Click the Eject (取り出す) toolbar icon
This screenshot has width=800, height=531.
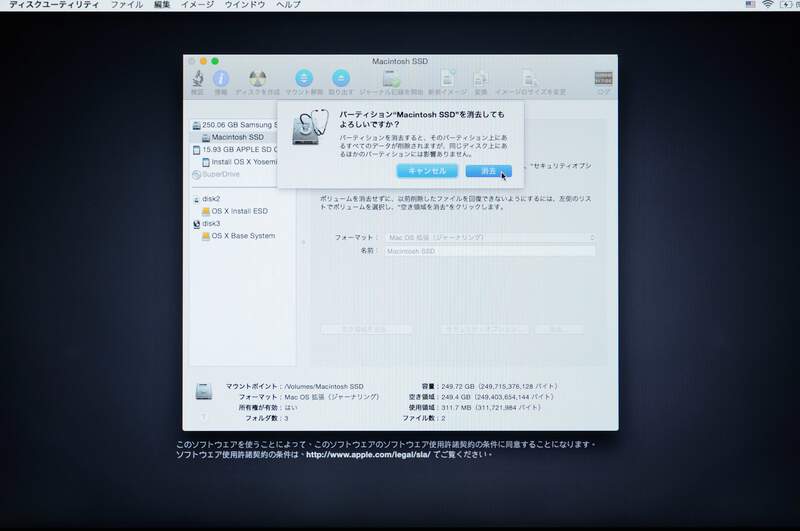[x=341, y=78]
